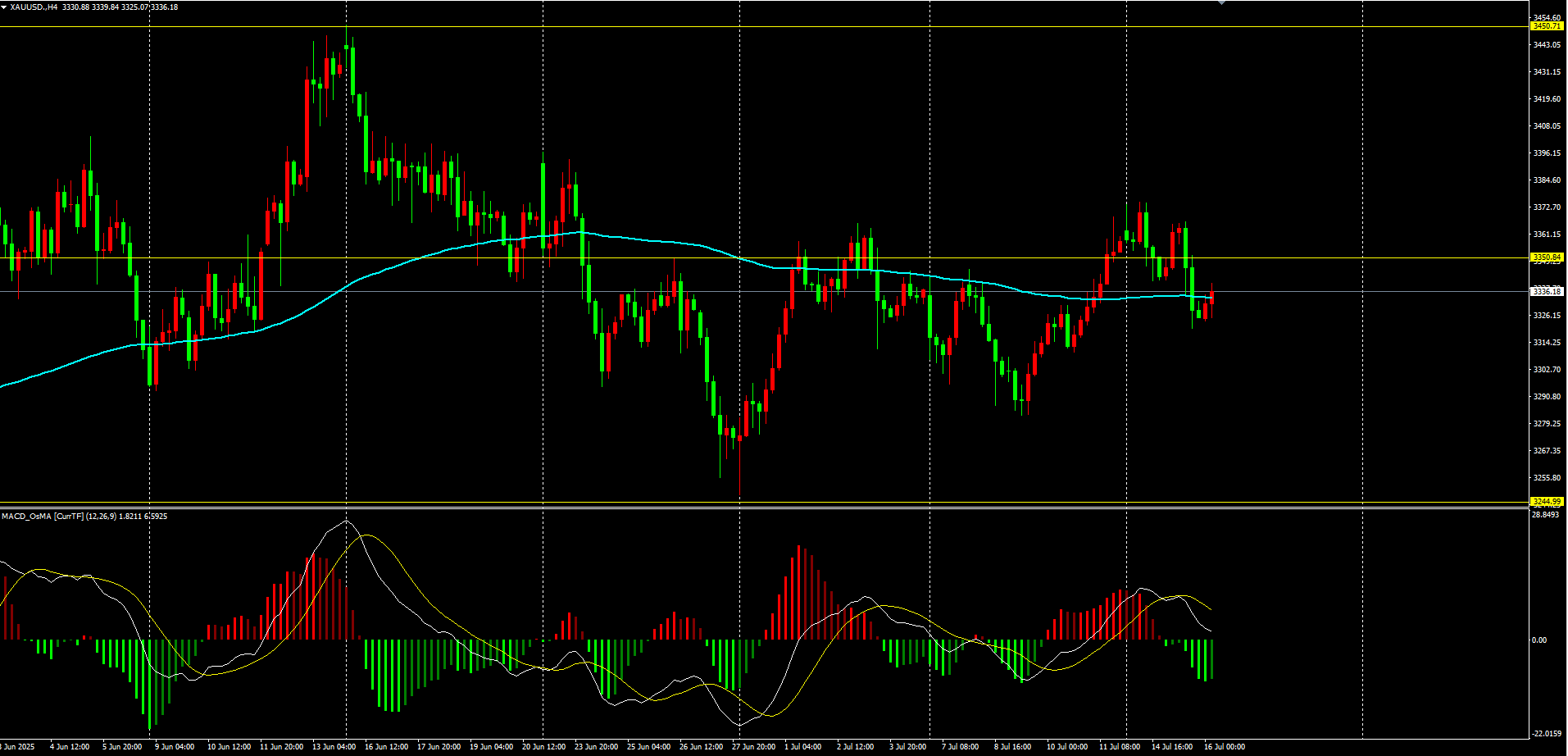The width and height of the screenshot is (1568, 756).
Task: Select the yellow 3244.99 horizontal line label
Action: click(x=1547, y=502)
